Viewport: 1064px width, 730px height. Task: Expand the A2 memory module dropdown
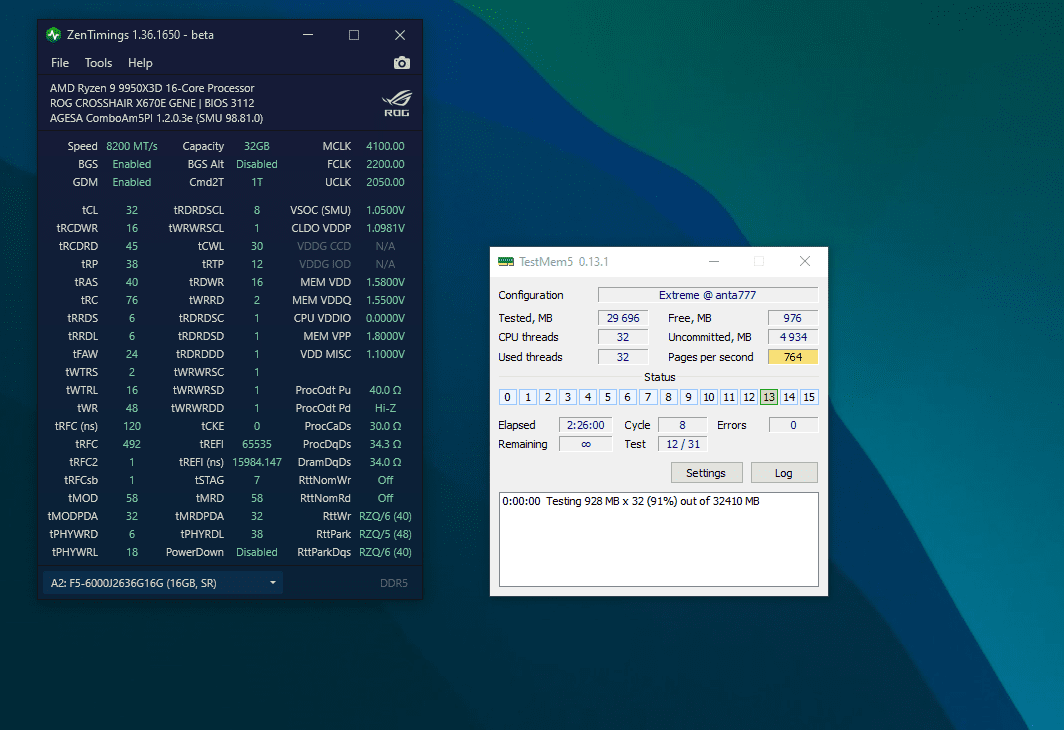click(x=163, y=583)
